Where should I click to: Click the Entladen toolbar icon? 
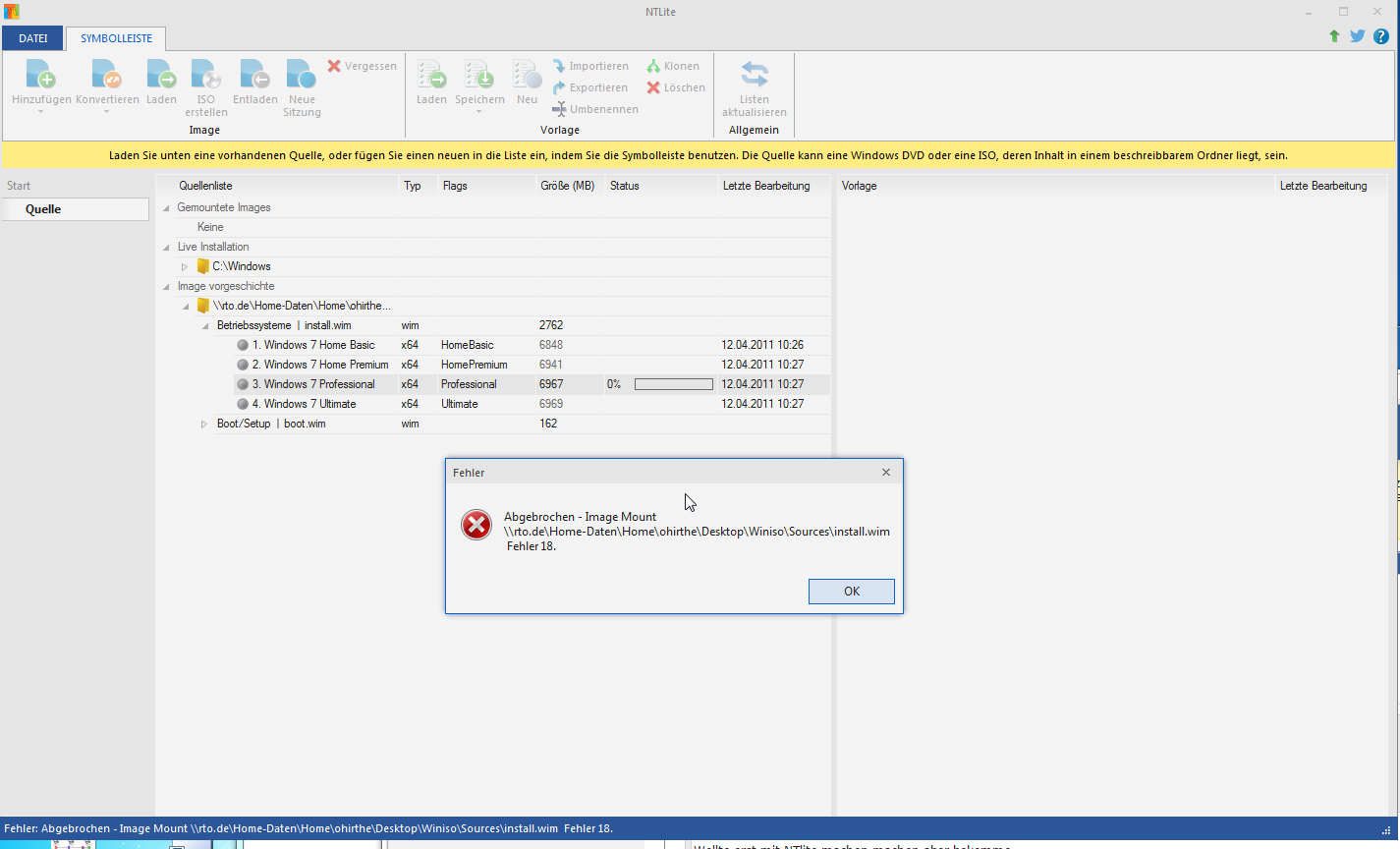point(254,75)
